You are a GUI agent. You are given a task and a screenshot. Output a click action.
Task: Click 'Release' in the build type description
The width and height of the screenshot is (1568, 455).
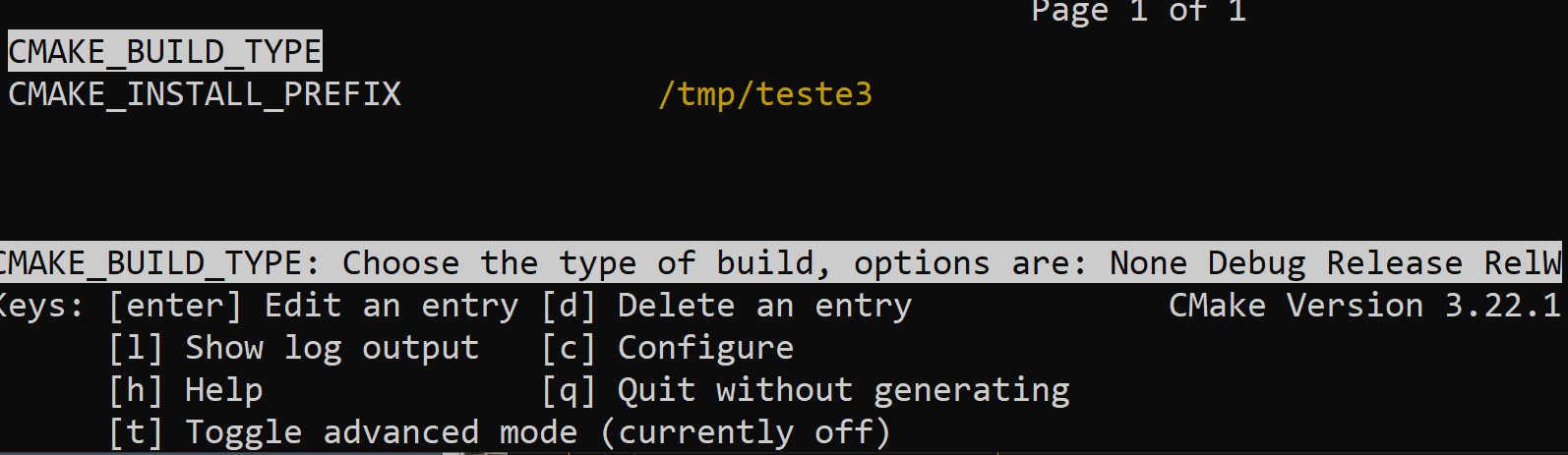coord(1394,263)
